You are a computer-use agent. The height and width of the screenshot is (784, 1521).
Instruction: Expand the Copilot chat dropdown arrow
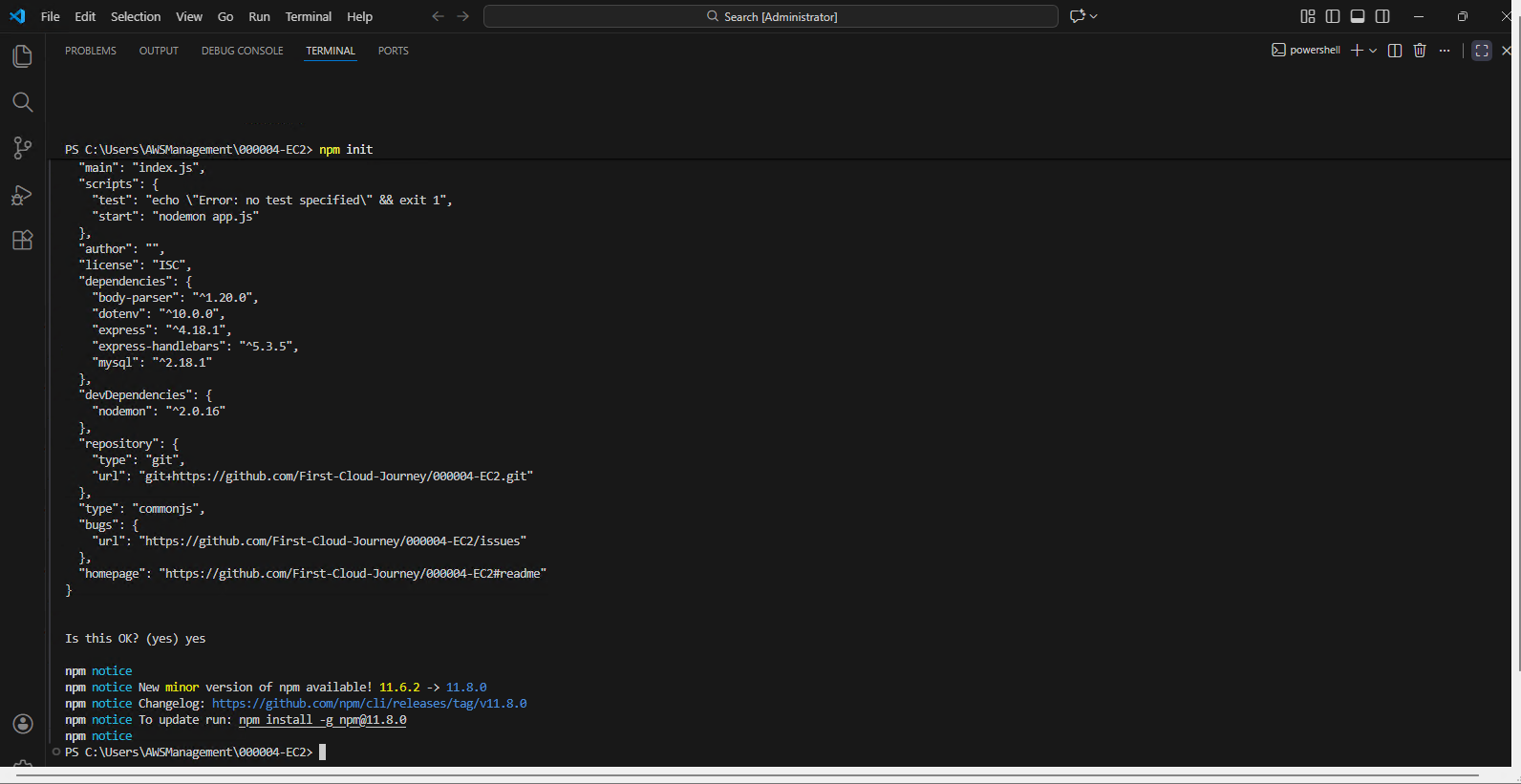[1094, 16]
